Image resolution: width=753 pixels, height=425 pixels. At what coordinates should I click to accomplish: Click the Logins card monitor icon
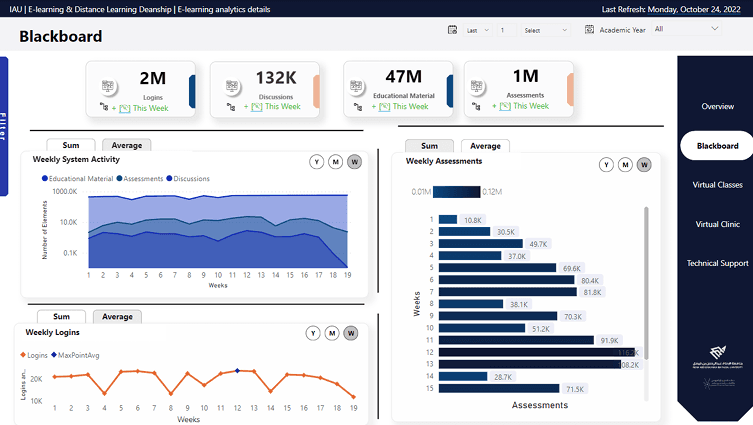point(108,86)
